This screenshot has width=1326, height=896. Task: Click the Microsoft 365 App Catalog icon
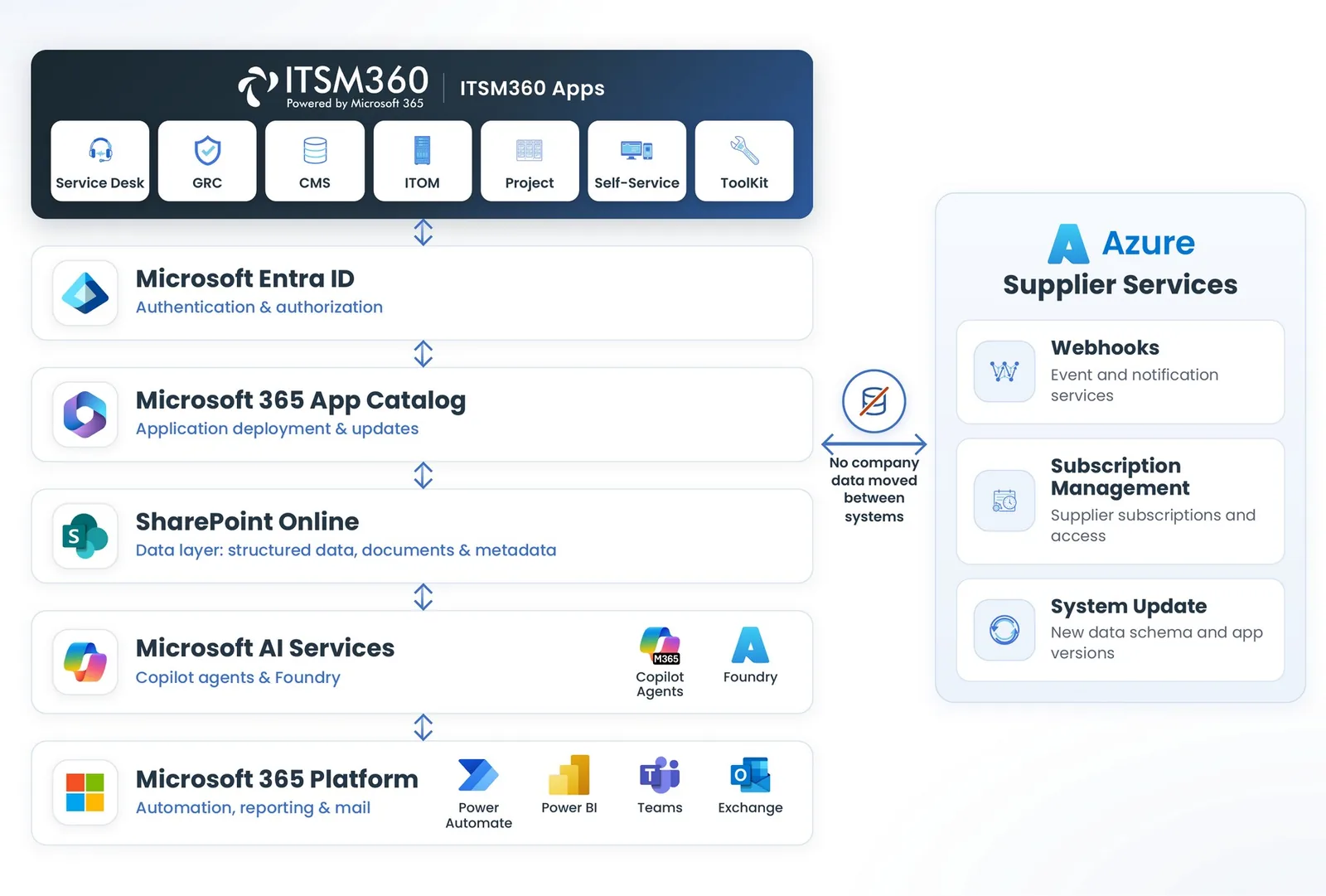85,414
